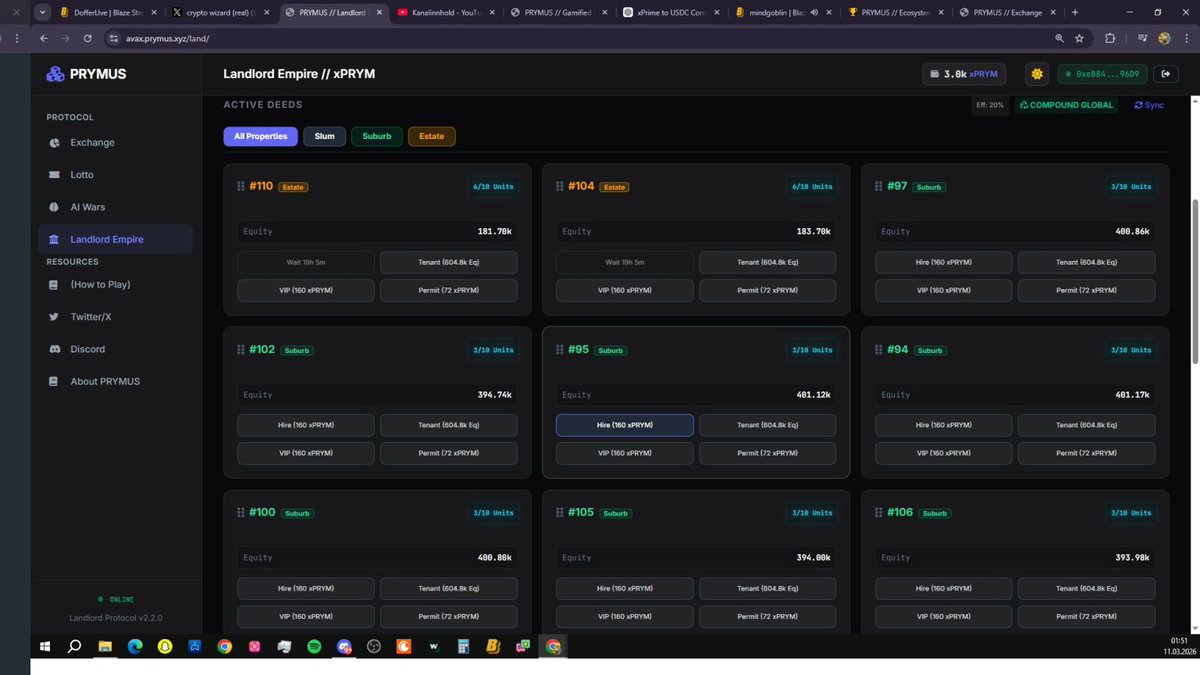Click VIP (160 xPRYM) on deed #106
The width and height of the screenshot is (1200, 675).
click(943, 616)
